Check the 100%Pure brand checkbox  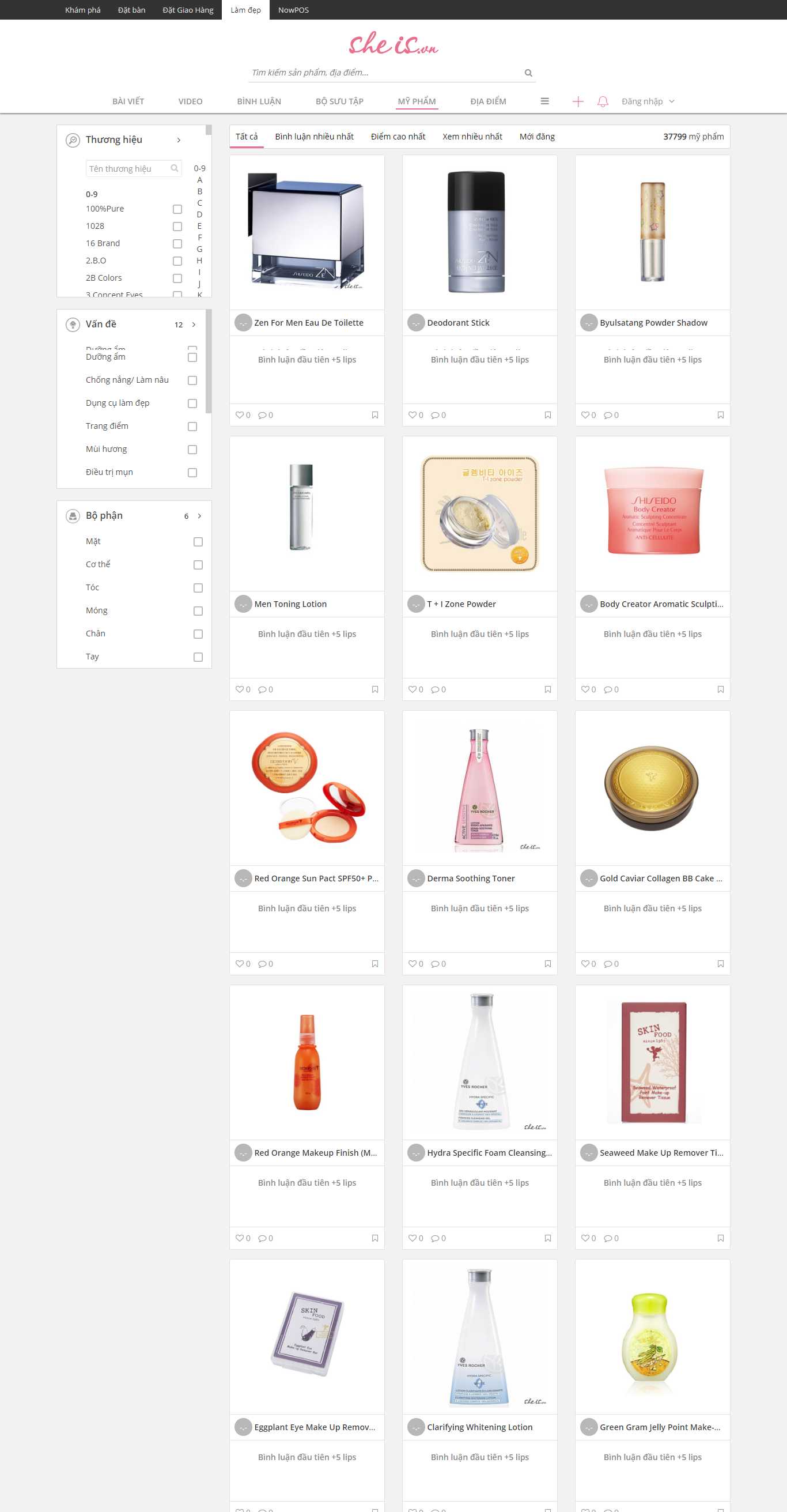(177, 209)
